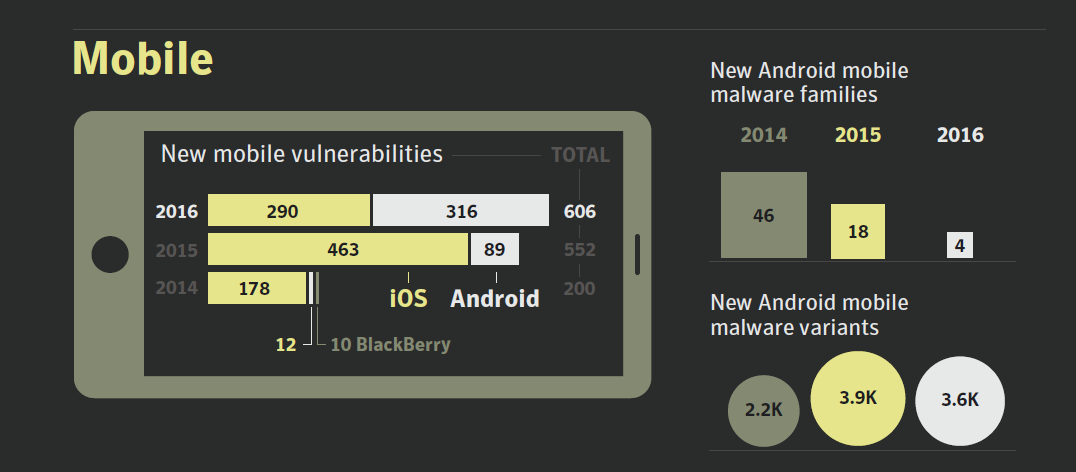Select the 2015 year header in families chart
This screenshot has height=472, width=1076.
858,135
